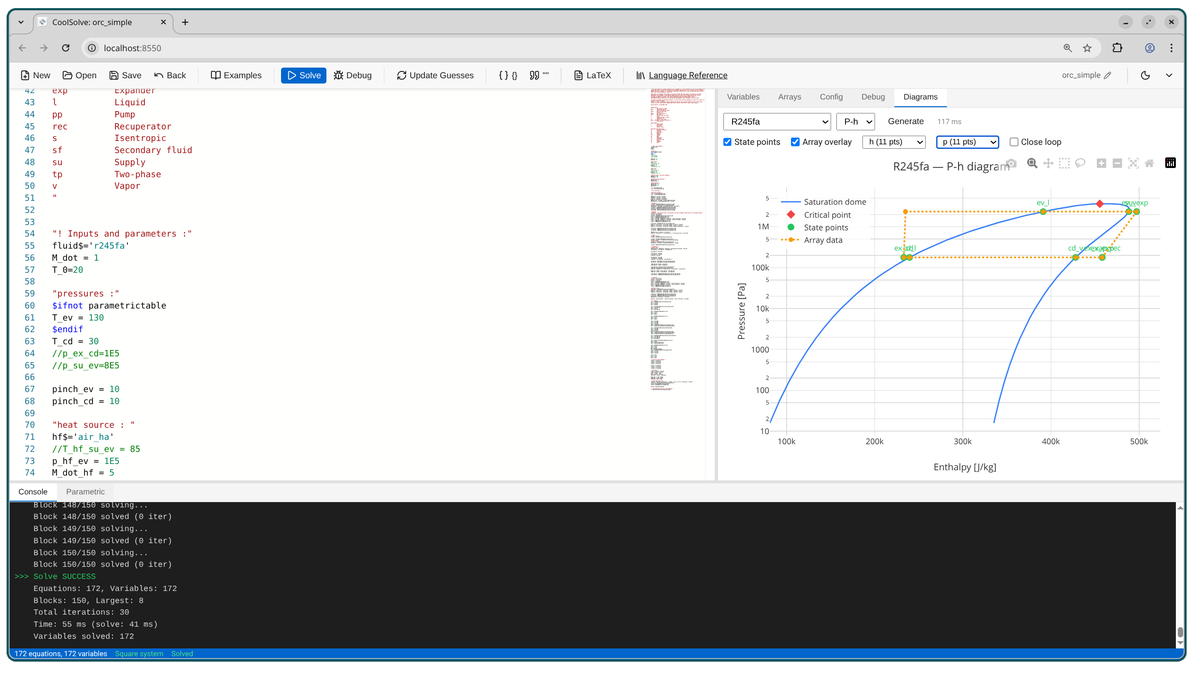This screenshot has height=674, width=1200.
Task: Enable the Close loop checkbox
Action: (x=1013, y=142)
